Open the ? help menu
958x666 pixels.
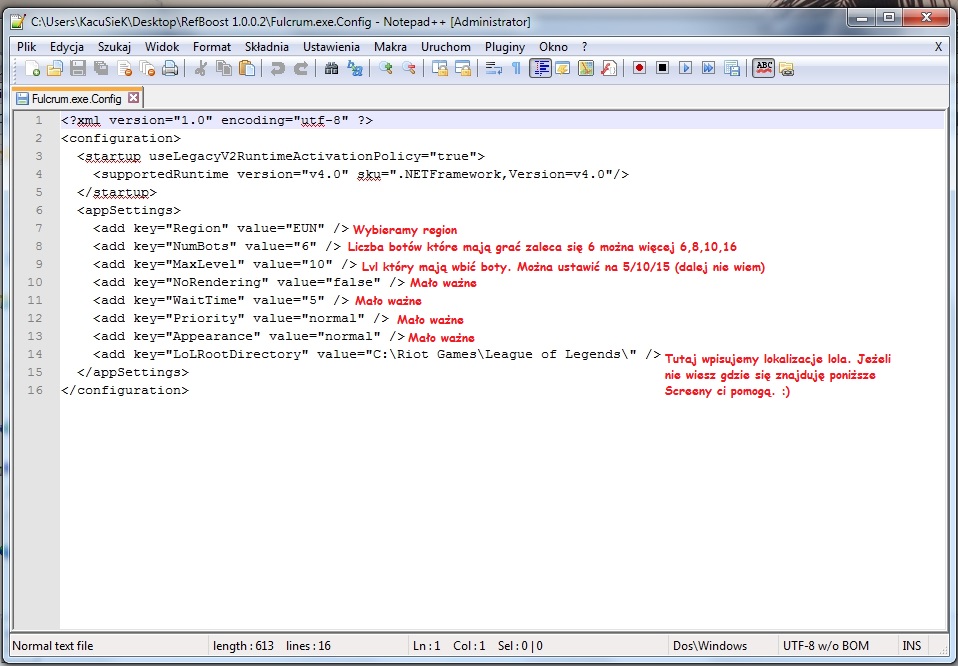tap(585, 46)
